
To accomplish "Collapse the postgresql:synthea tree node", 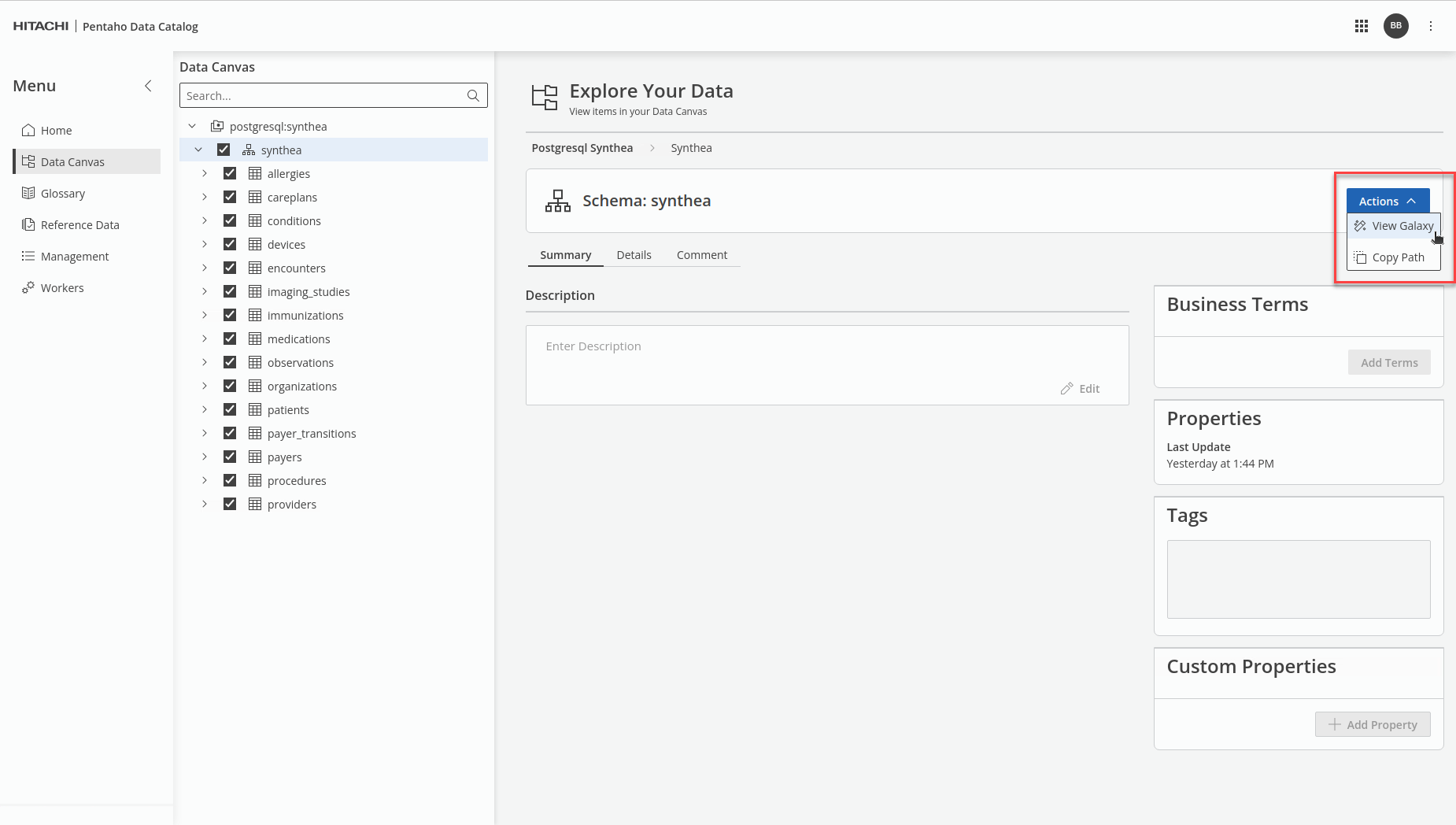I will point(192,127).
